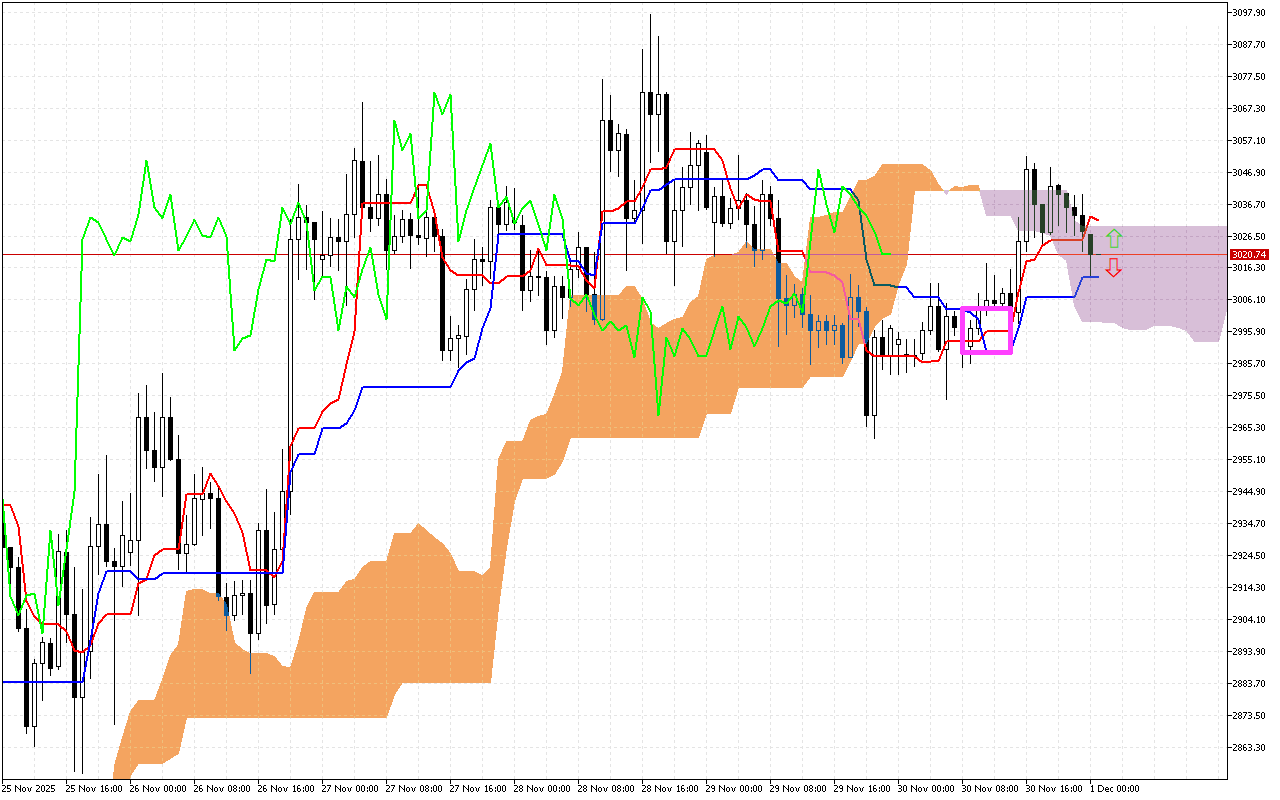Click the magenta rectangle highlighting the crossover

pyautogui.click(x=986, y=330)
